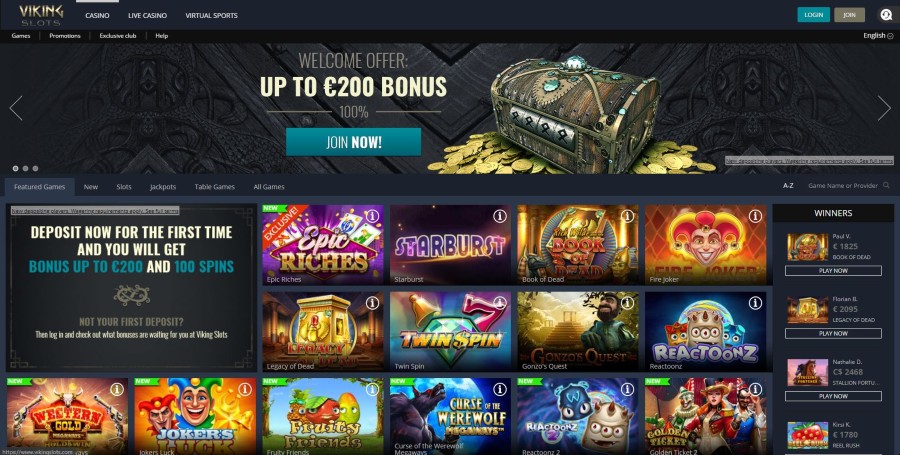This screenshot has width=900, height=455.
Task: Click the Join Now! banner button
Action: 354,142
